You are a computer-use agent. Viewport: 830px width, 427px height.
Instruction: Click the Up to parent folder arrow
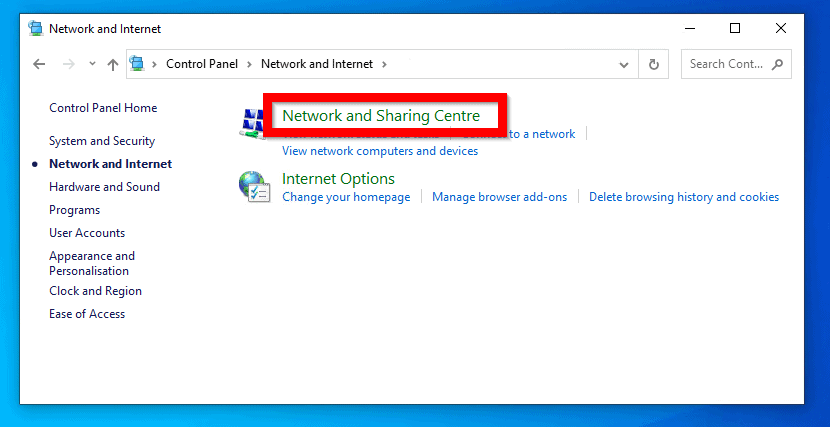(x=113, y=64)
